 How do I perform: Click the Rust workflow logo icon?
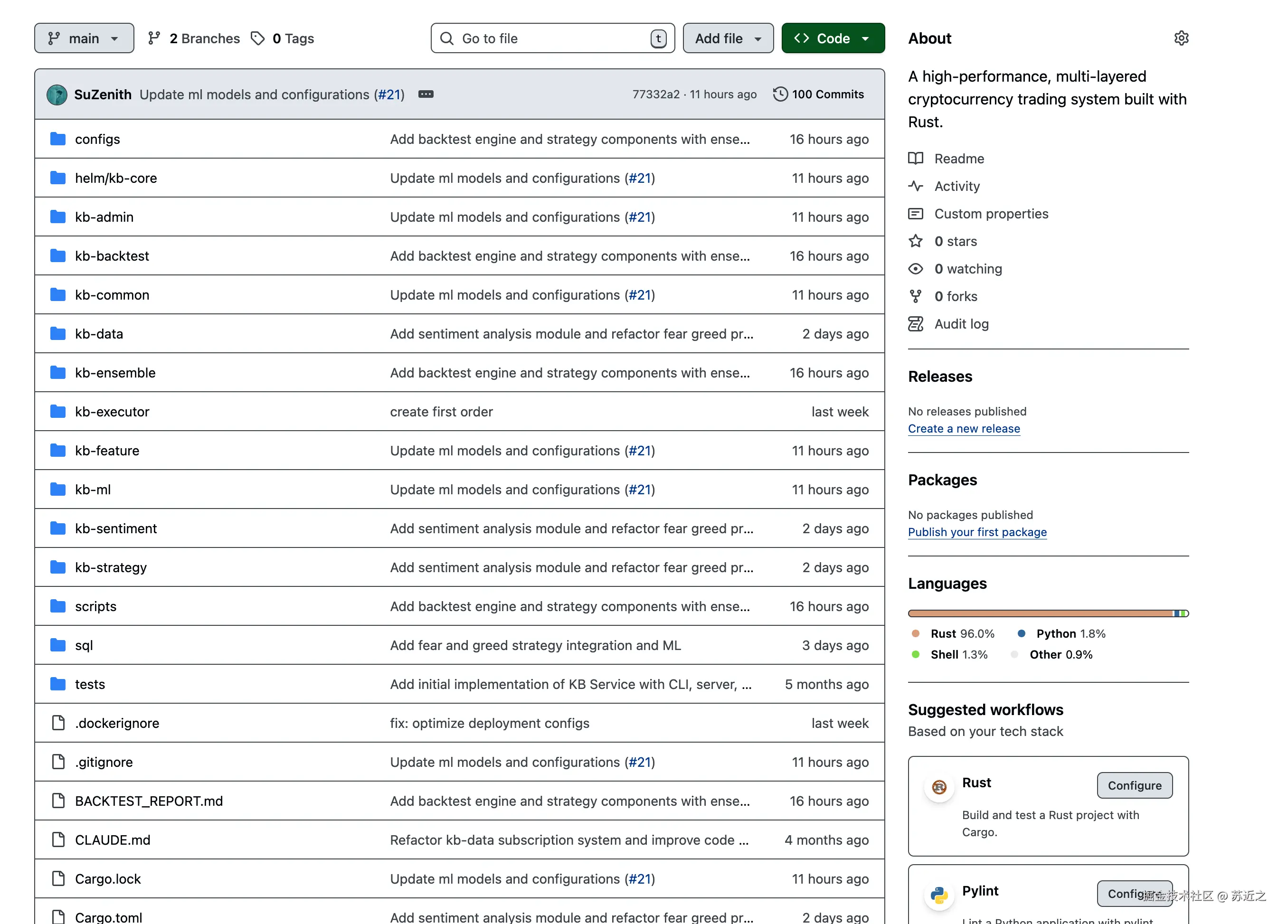[x=939, y=787]
